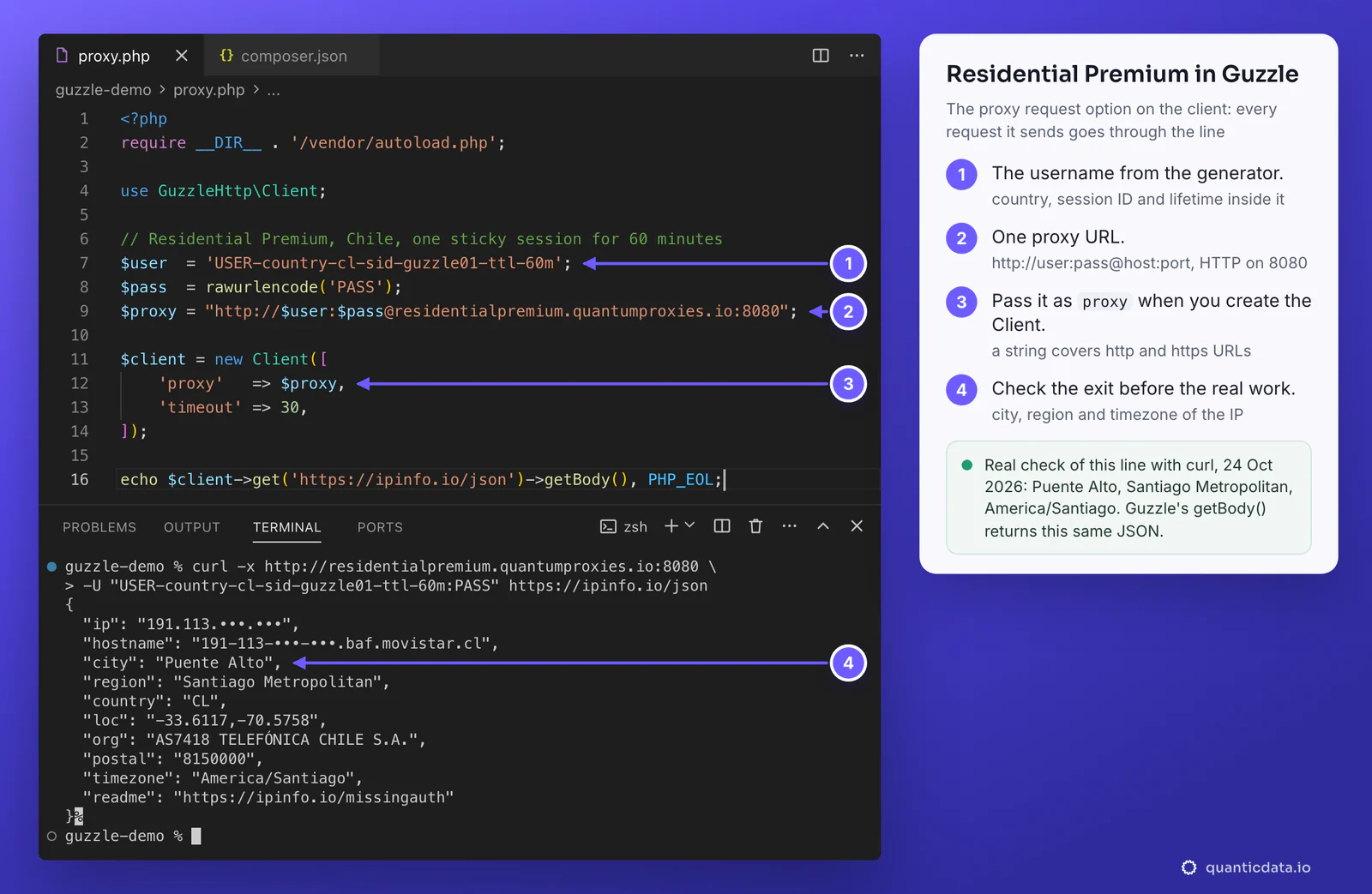Close the proxy.php editor tab

(x=182, y=56)
